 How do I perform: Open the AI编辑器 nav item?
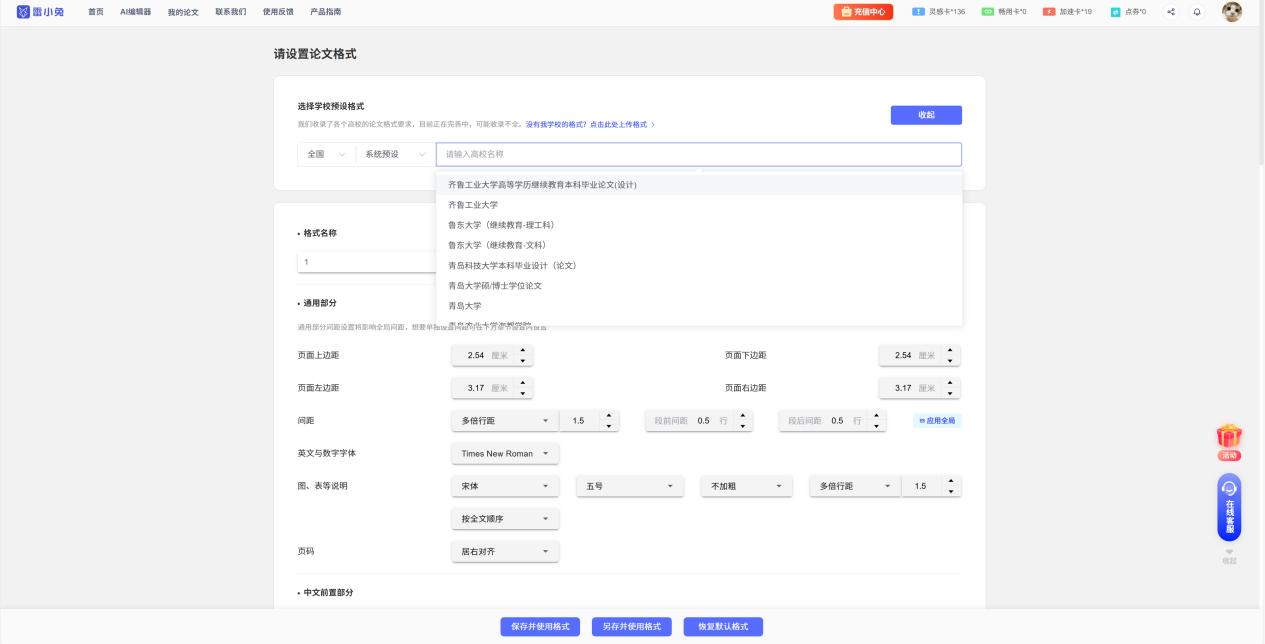pyautogui.click(x=135, y=12)
